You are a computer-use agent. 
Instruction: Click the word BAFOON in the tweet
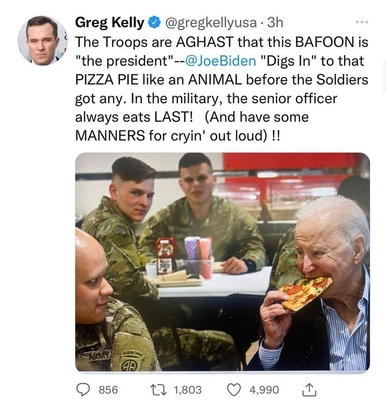325,42
